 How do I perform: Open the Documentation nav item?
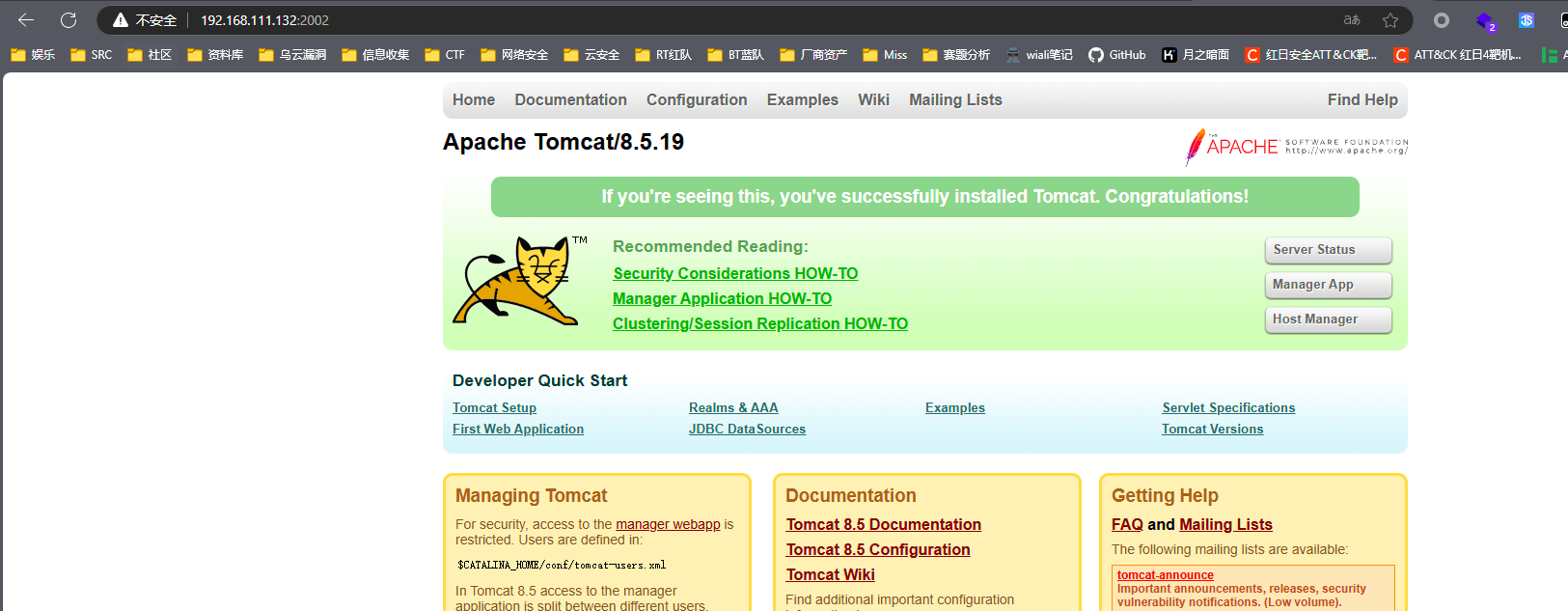coord(570,99)
